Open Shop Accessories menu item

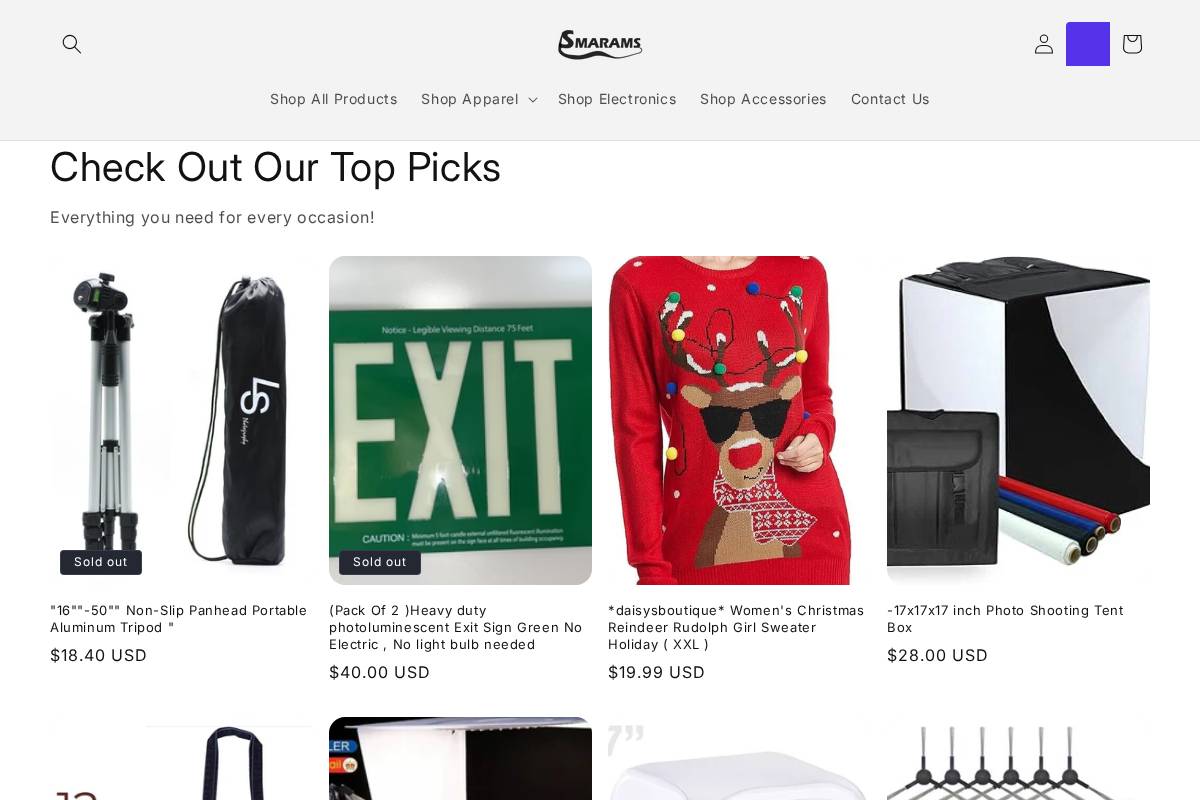pos(763,99)
